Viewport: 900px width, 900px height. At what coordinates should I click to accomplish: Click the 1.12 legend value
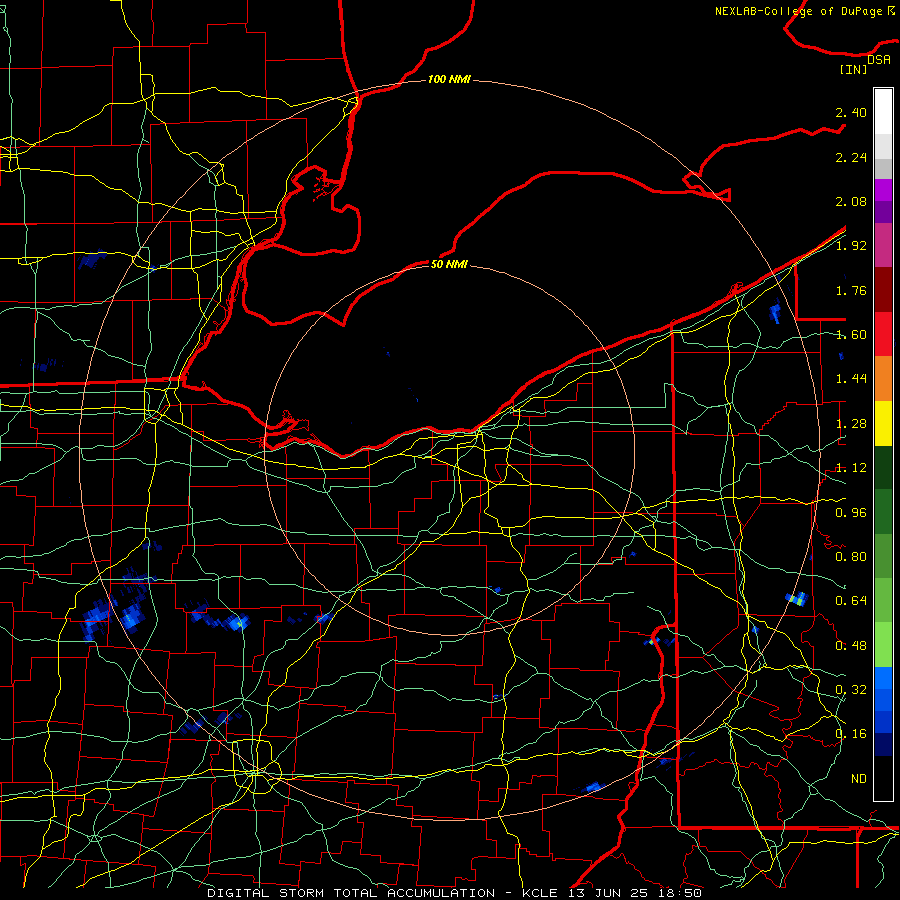851,468
